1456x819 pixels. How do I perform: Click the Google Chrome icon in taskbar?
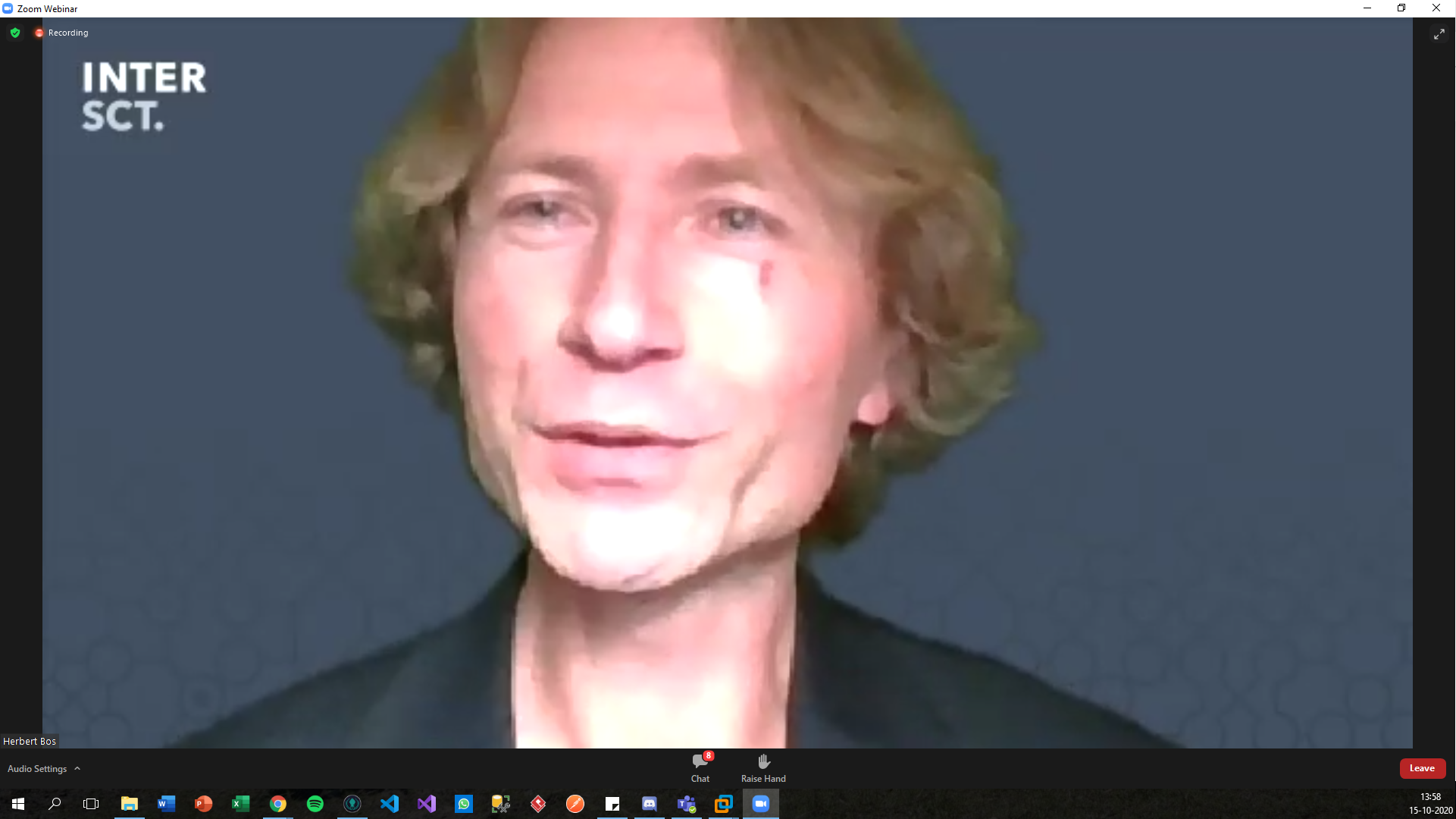(278, 804)
